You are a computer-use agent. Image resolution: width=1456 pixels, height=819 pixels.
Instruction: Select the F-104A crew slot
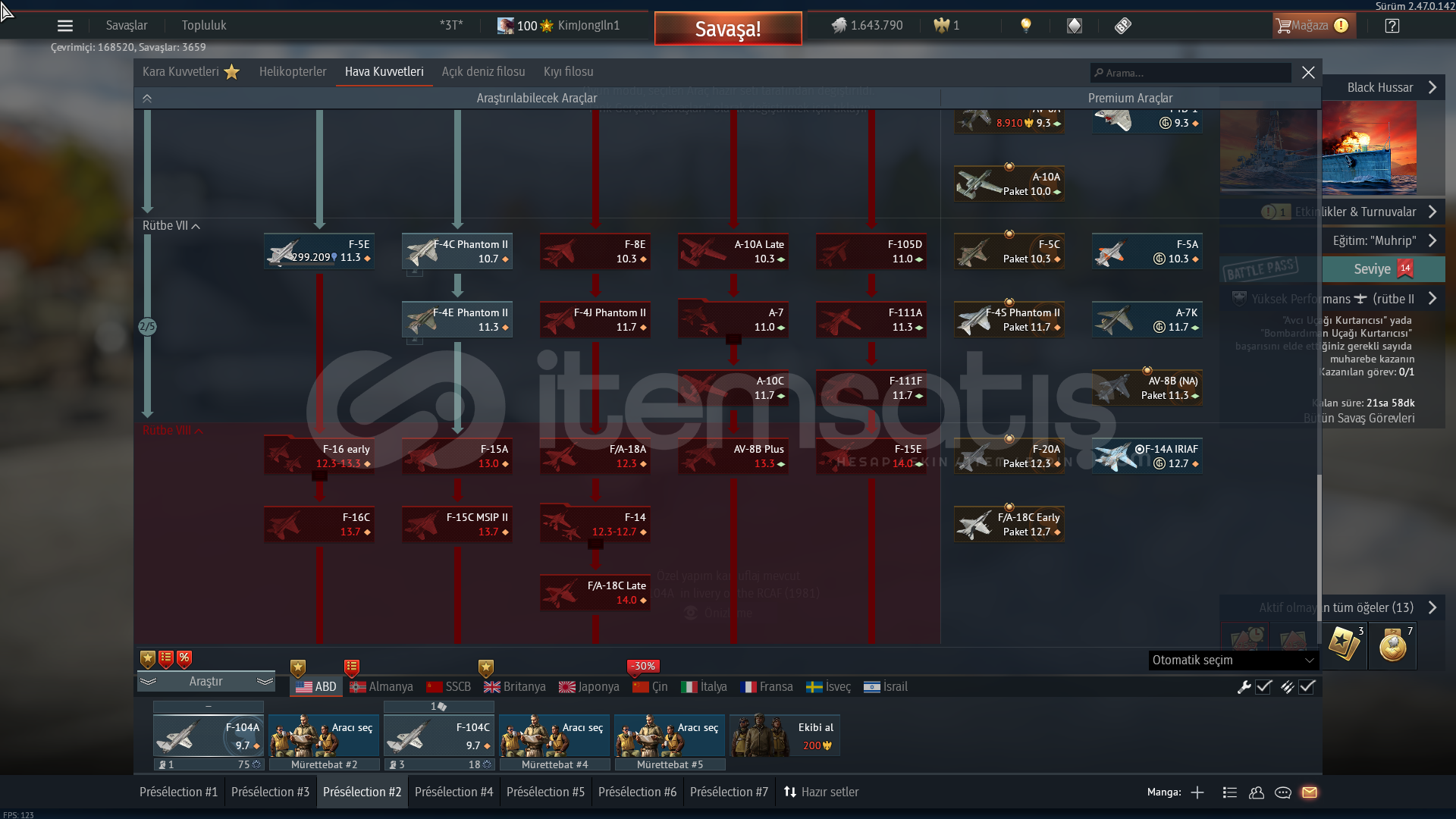209,736
